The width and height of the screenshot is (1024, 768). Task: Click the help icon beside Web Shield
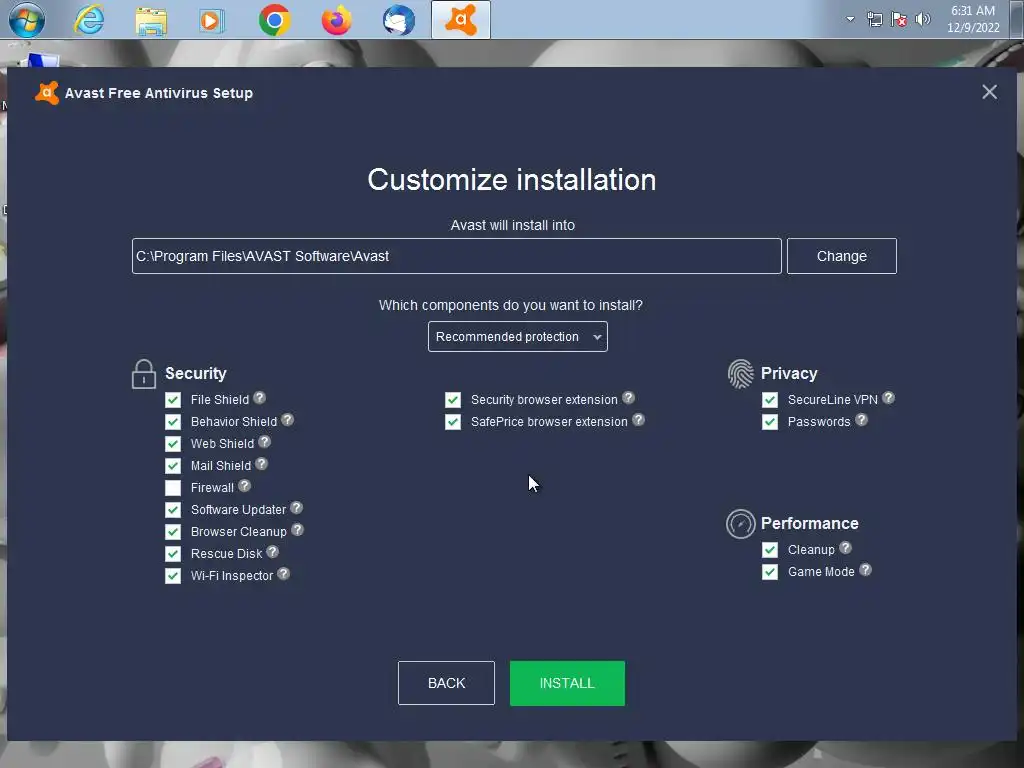click(x=264, y=442)
